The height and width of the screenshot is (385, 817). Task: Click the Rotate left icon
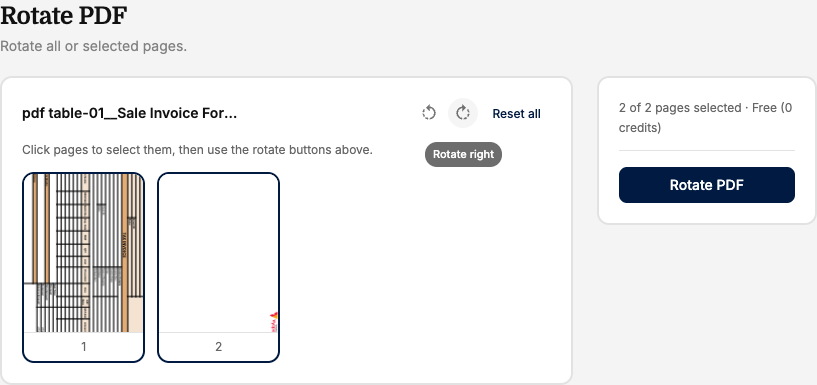[429, 113]
